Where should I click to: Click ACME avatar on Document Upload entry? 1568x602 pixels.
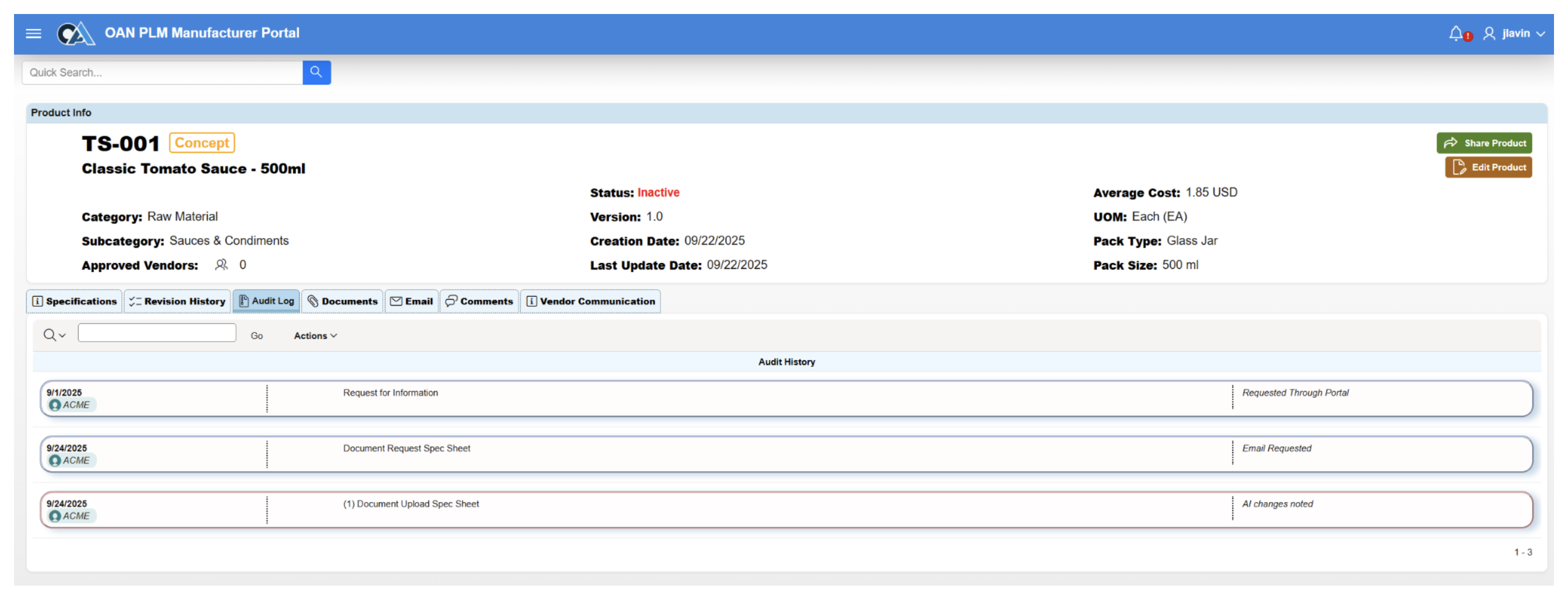pos(55,516)
